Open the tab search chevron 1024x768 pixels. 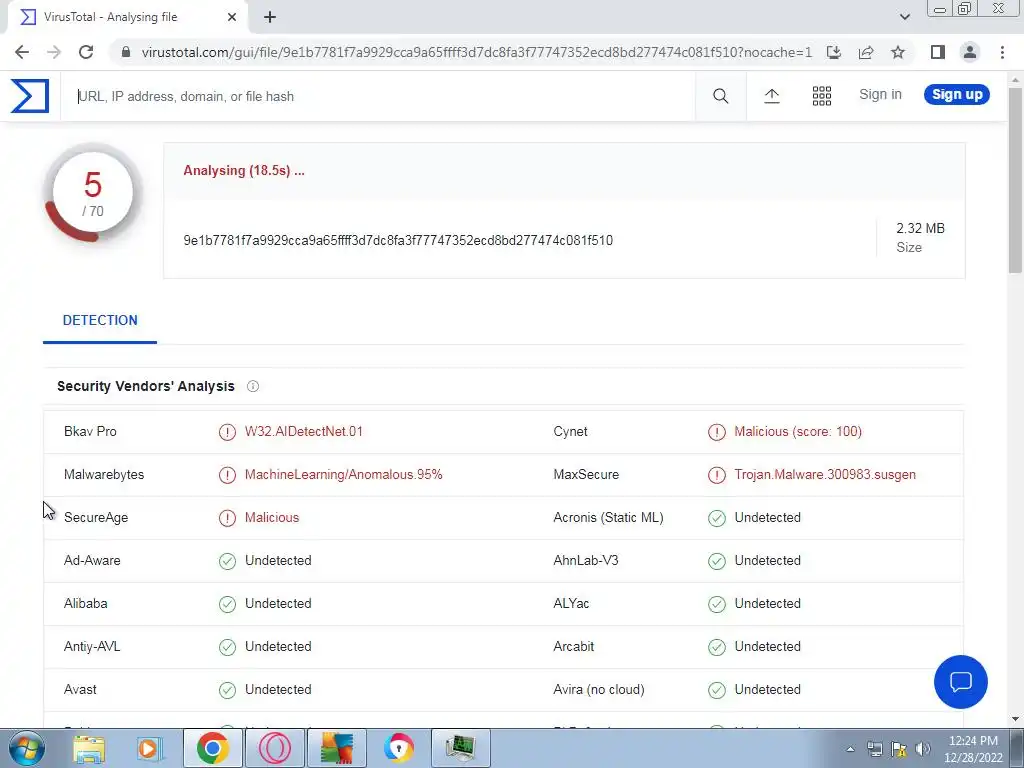(x=904, y=17)
